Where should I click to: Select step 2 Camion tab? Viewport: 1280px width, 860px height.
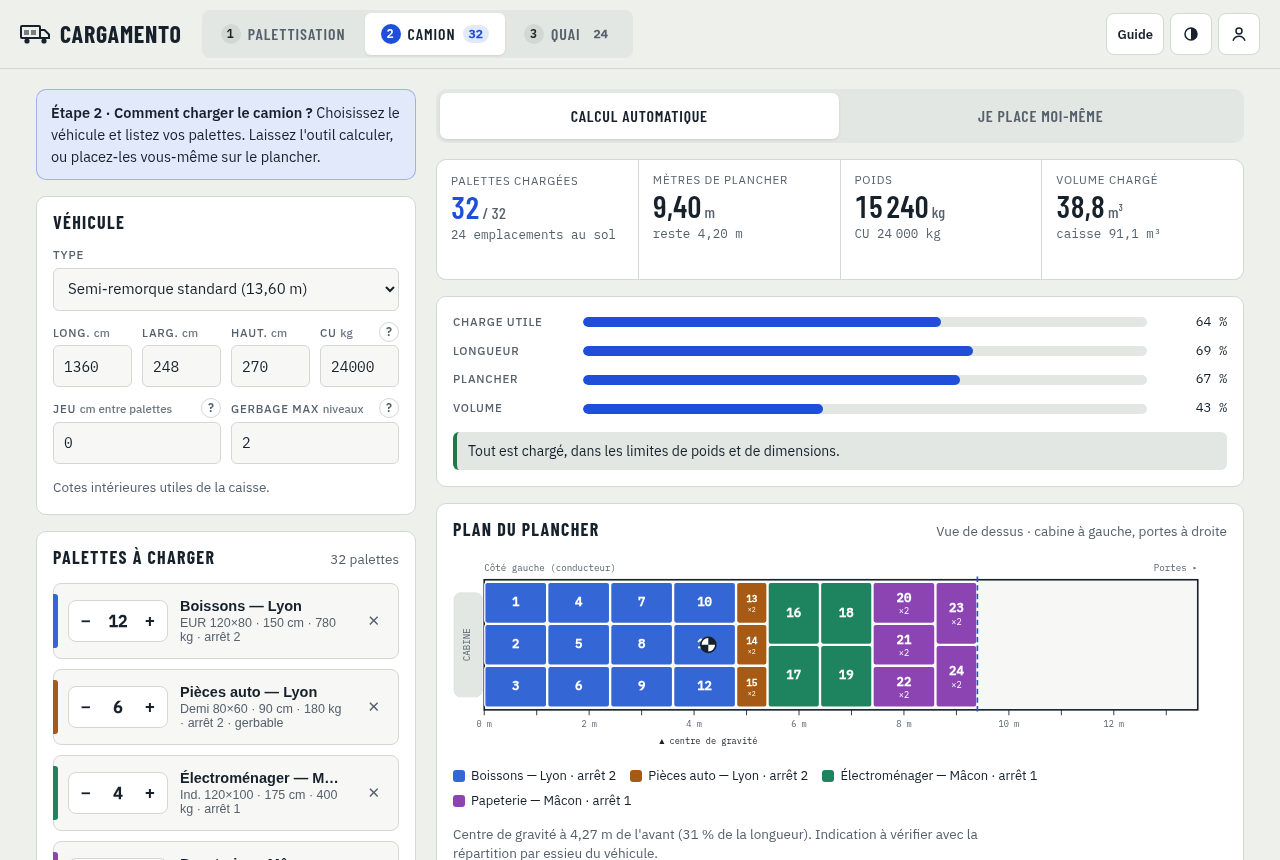(x=435, y=34)
